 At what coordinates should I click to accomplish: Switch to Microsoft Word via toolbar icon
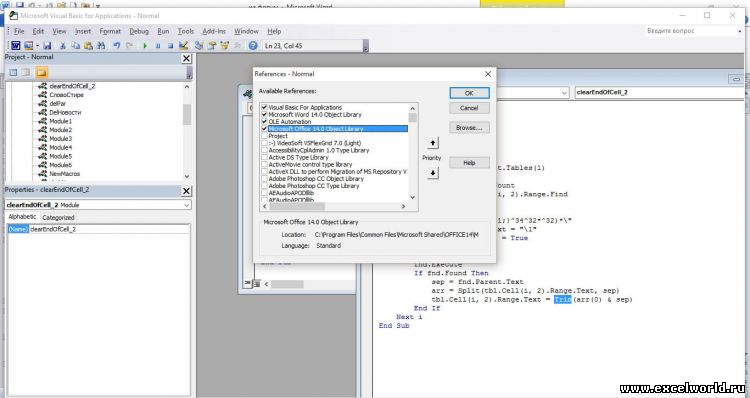click(x=16, y=46)
